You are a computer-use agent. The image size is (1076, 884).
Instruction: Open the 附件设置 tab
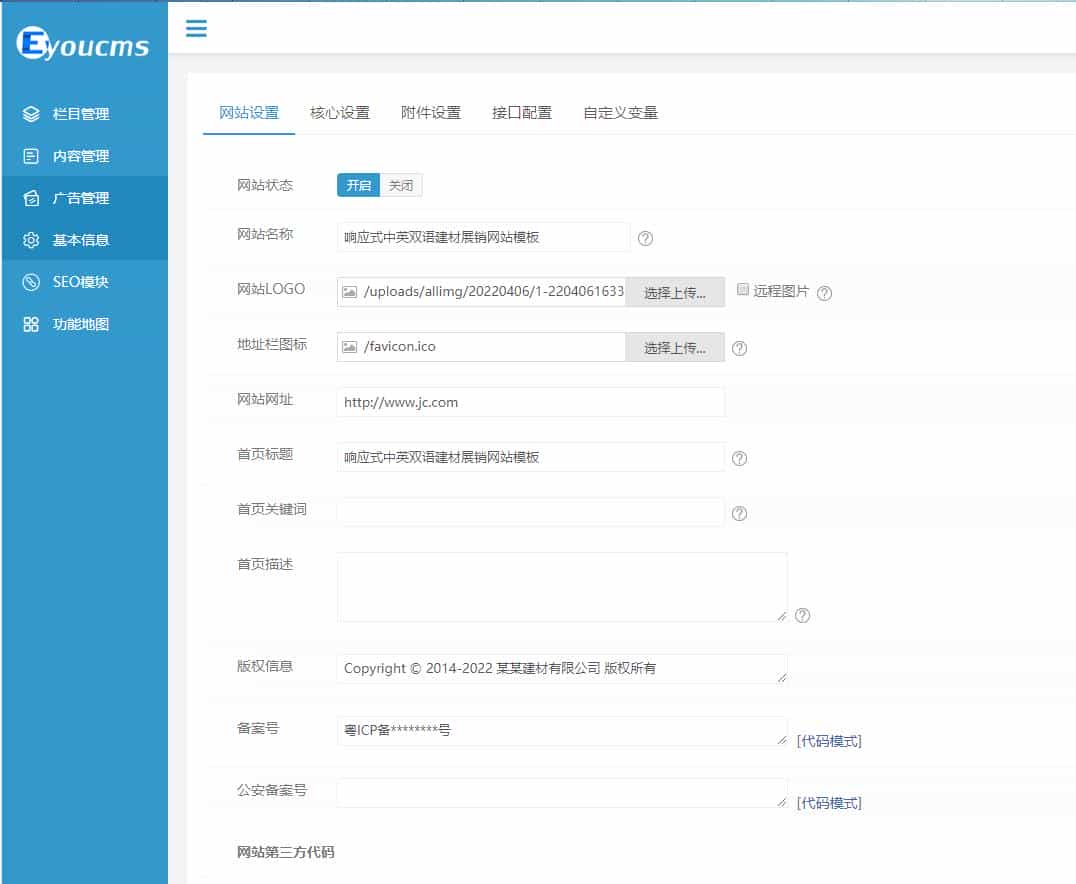pos(432,113)
